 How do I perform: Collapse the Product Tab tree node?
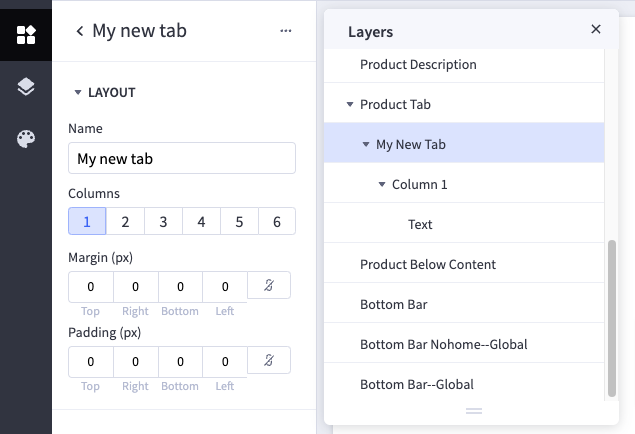pos(350,104)
